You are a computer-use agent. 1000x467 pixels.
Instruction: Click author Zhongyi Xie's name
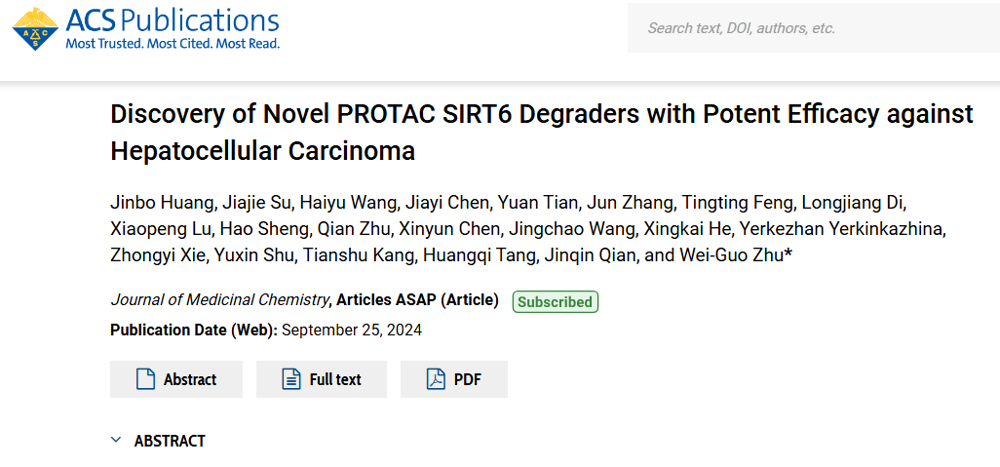coord(158,256)
